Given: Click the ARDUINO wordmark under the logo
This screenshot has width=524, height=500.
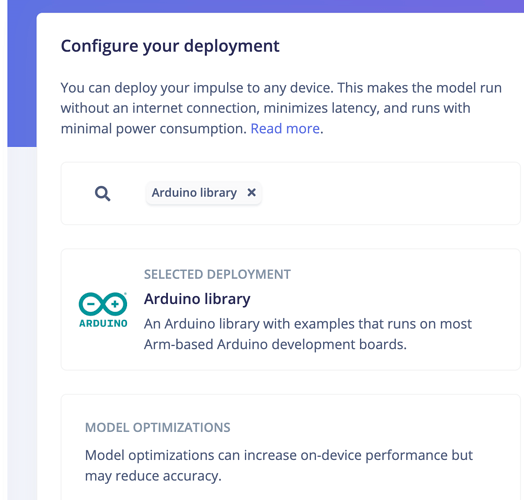Looking at the screenshot, I should point(103,324).
